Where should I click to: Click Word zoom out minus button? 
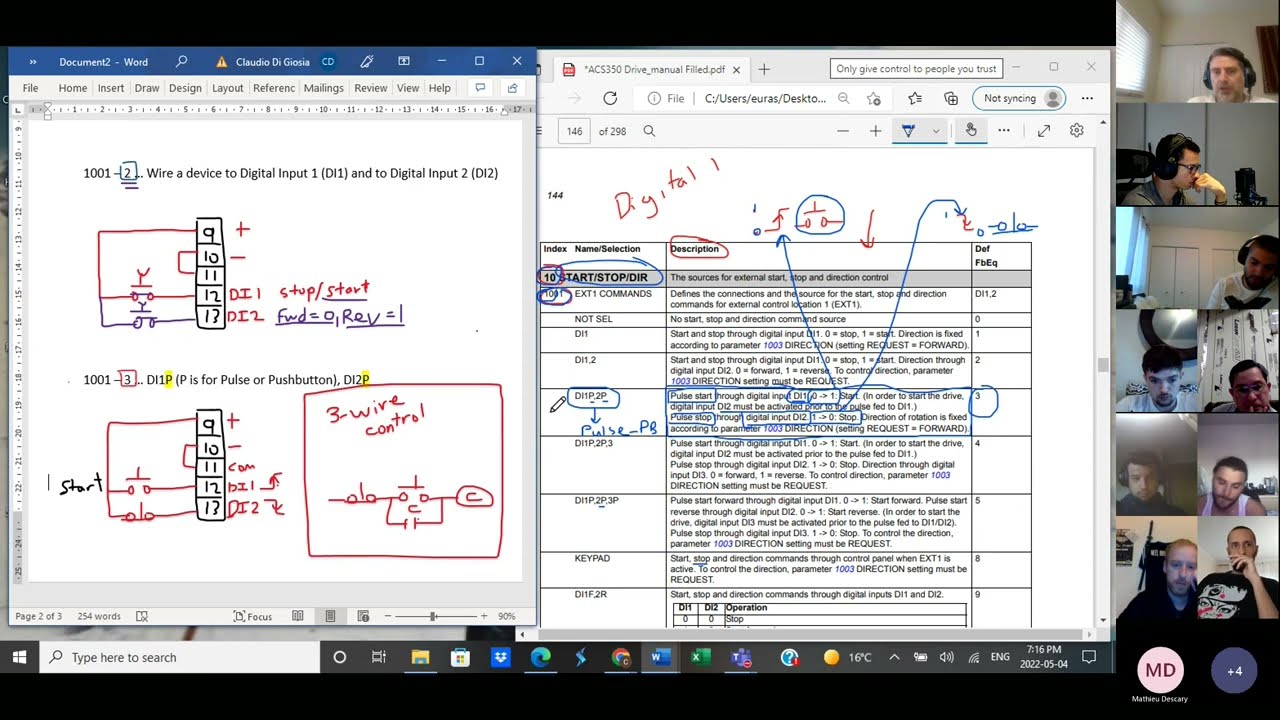(388, 616)
